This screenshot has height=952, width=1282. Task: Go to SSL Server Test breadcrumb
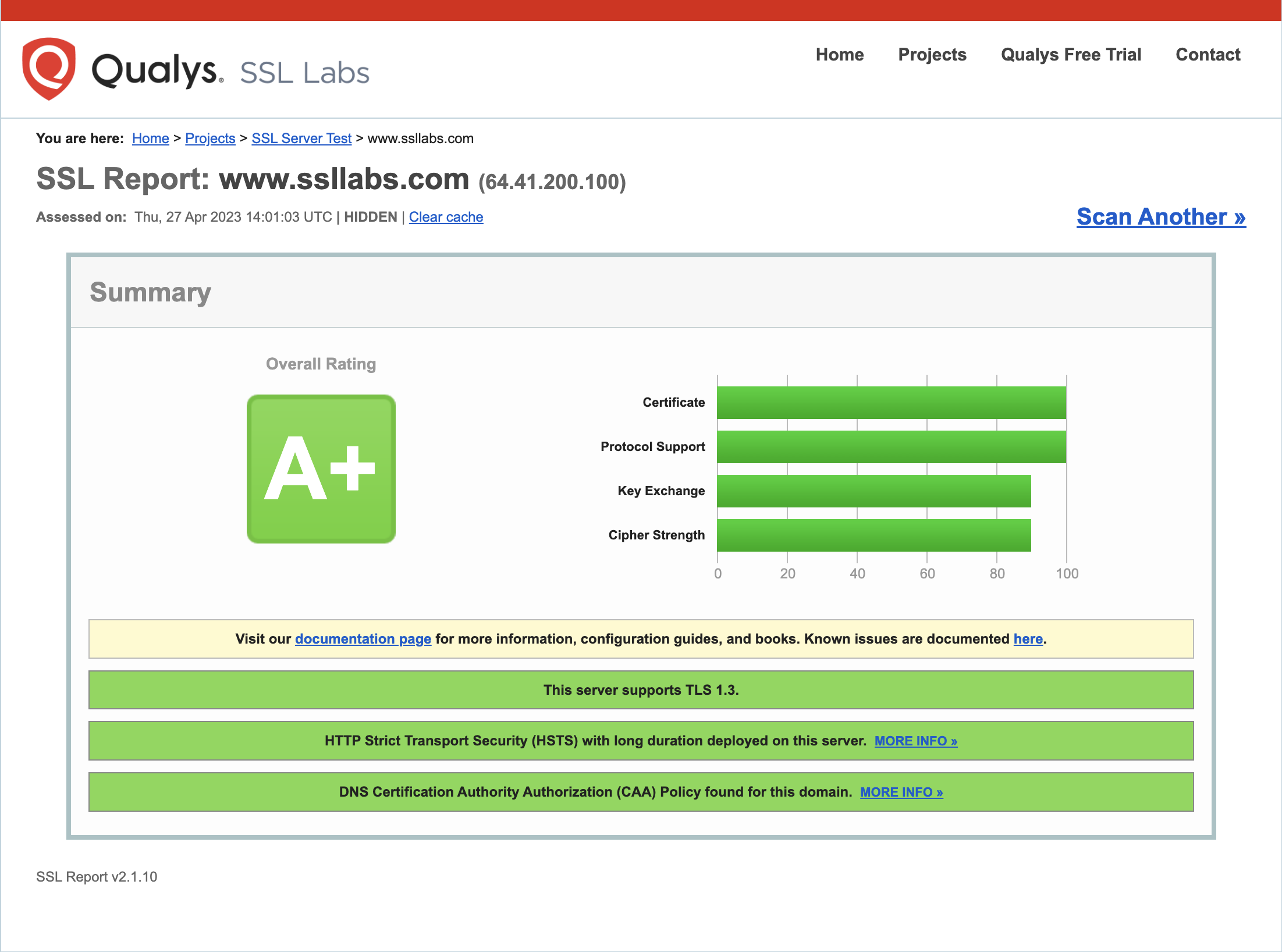coord(301,138)
